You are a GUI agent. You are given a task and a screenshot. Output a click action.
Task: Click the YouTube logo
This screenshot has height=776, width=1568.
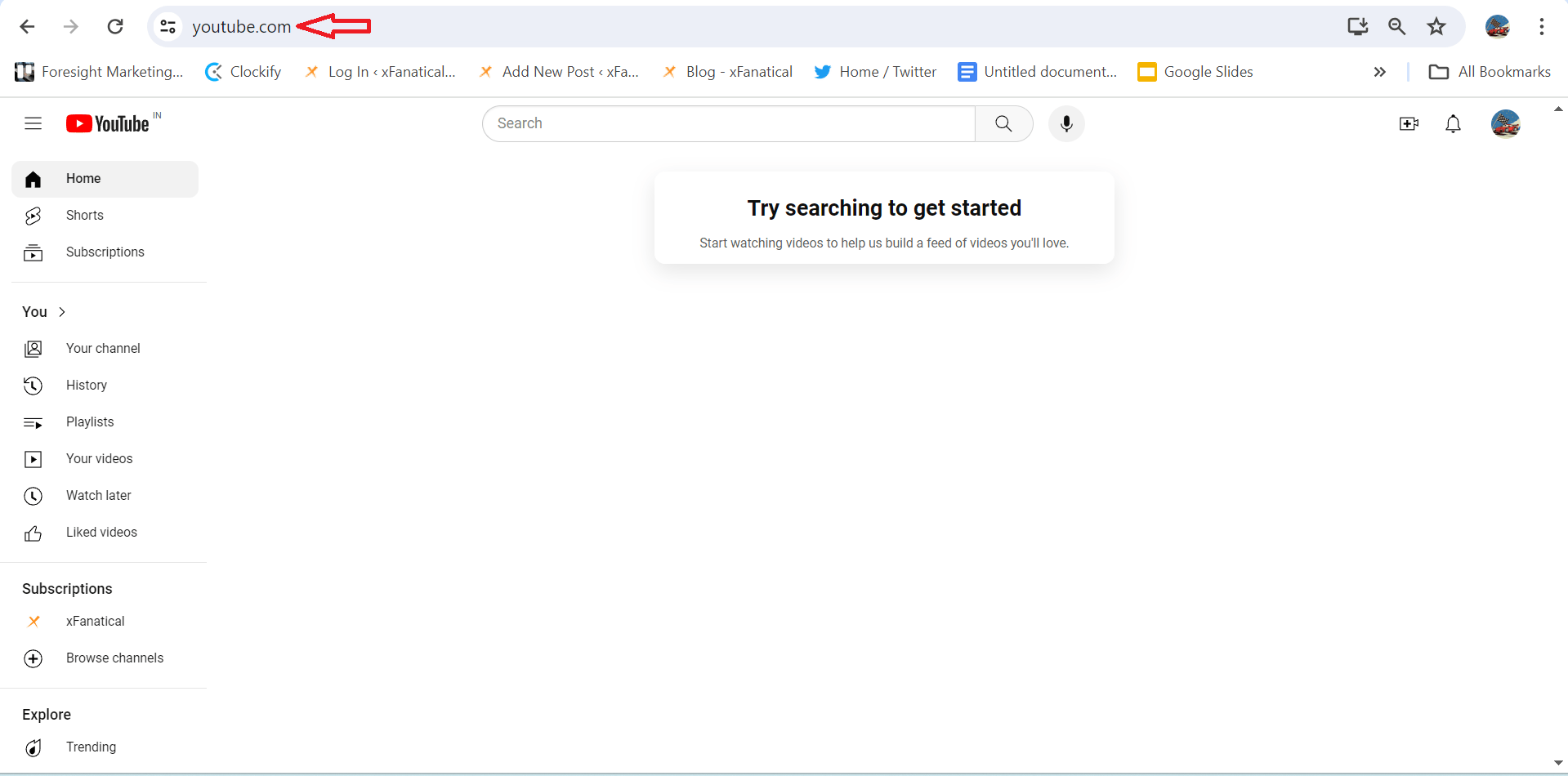(x=108, y=124)
